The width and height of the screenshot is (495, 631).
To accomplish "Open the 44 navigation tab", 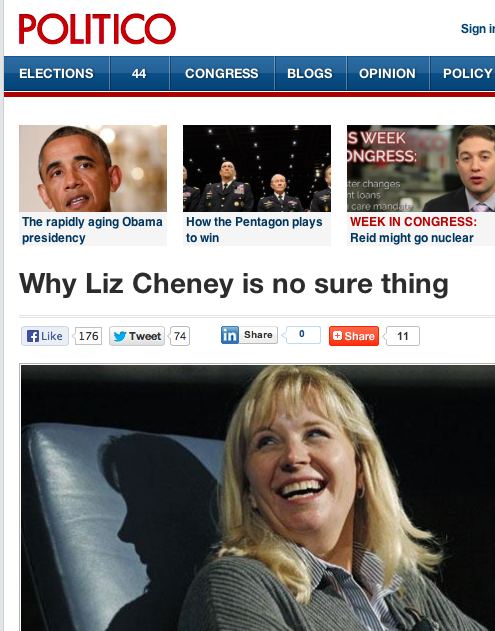I will pyautogui.click(x=139, y=74).
